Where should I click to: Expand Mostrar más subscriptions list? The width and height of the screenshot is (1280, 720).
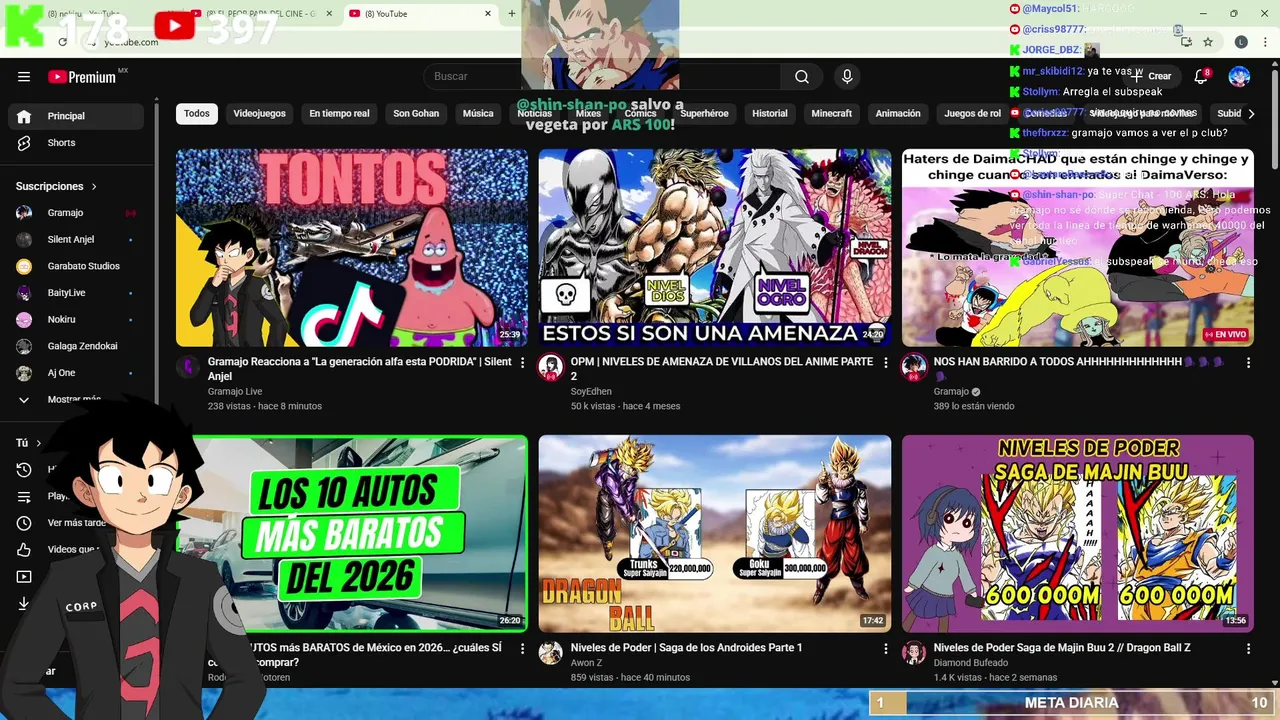pyautogui.click(x=76, y=400)
